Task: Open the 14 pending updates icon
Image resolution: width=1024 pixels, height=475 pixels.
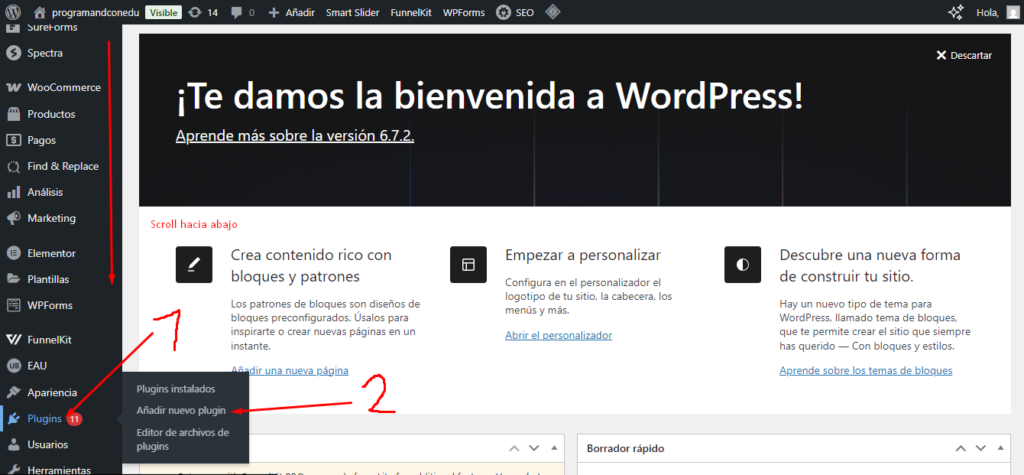Action: coord(195,12)
